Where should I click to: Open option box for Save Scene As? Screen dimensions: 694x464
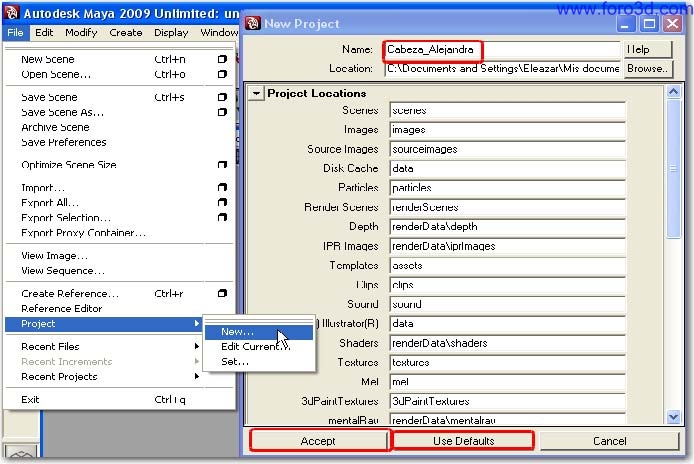pos(222,112)
